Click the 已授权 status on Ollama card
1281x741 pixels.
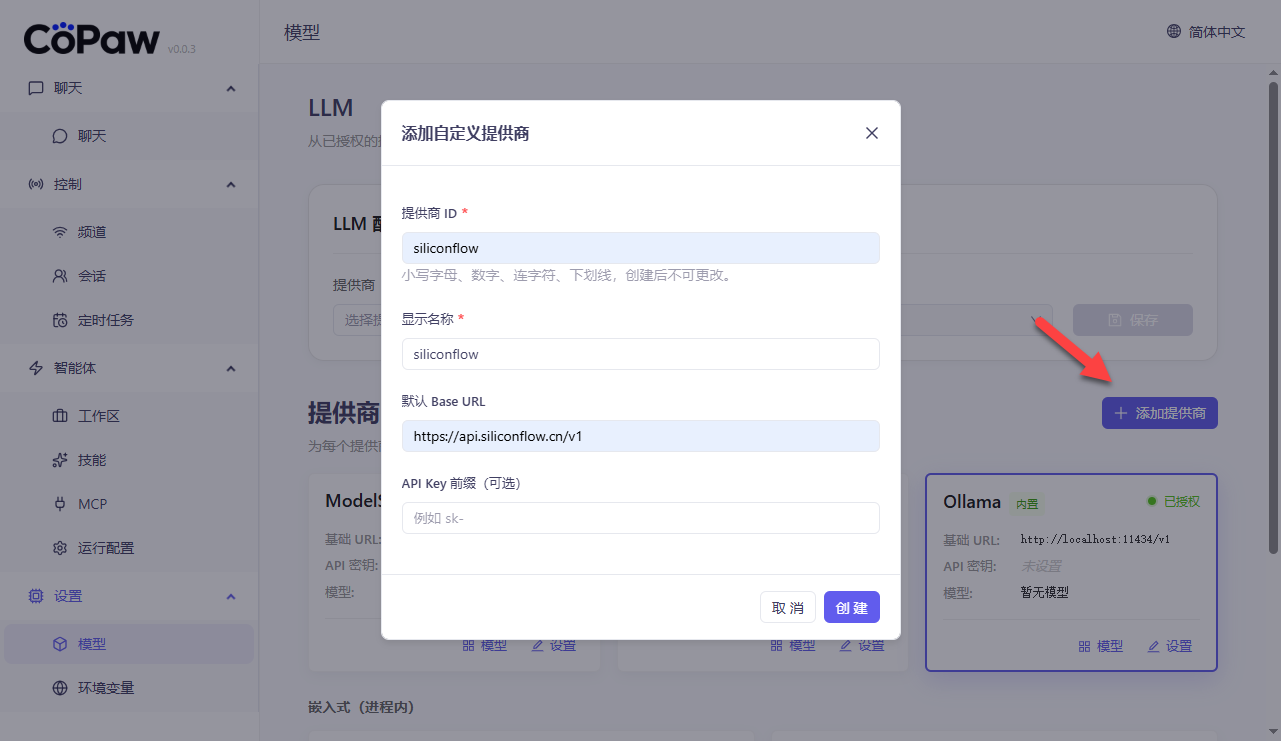pos(1173,501)
